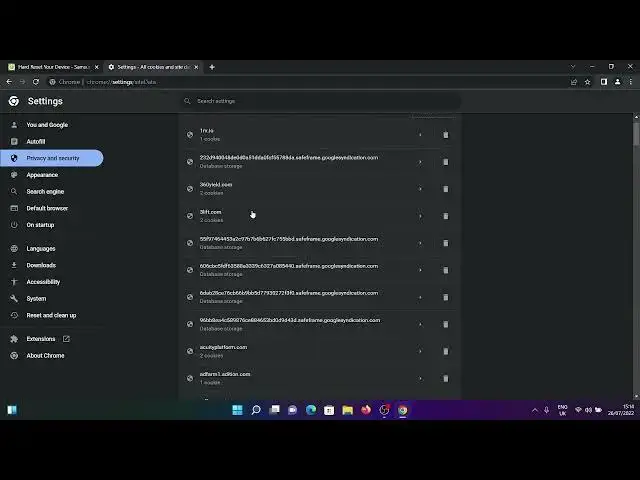Image resolution: width=640 pixels, height=480 pixels.
Task: Delete the 96bb8 safeframe.googlesyndication.com entry
Action: [446, 324]
